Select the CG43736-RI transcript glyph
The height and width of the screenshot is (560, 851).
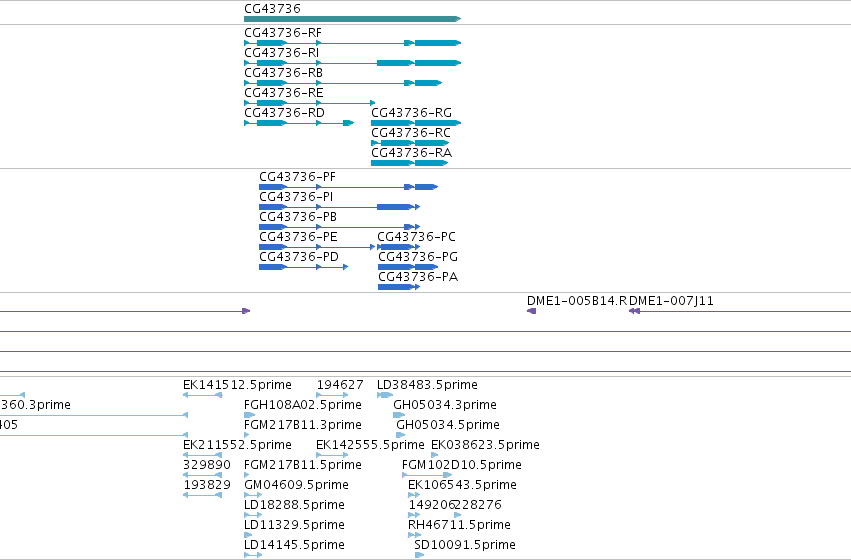[x=352, y=63]
